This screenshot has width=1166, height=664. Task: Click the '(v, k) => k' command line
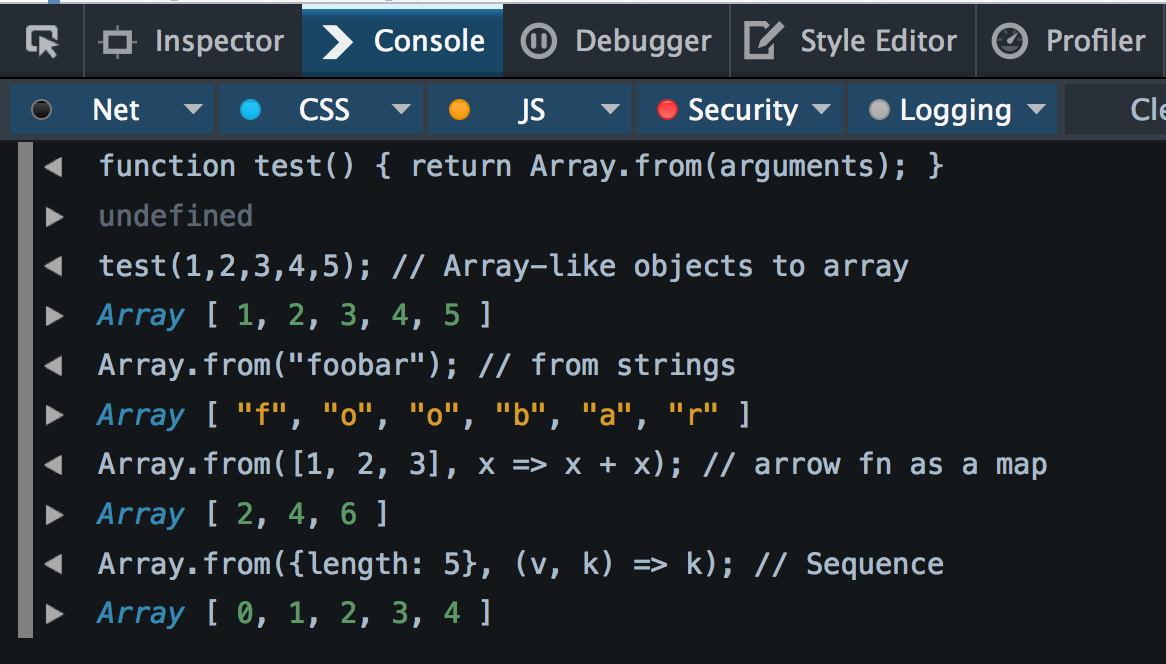tap(521, 564)
